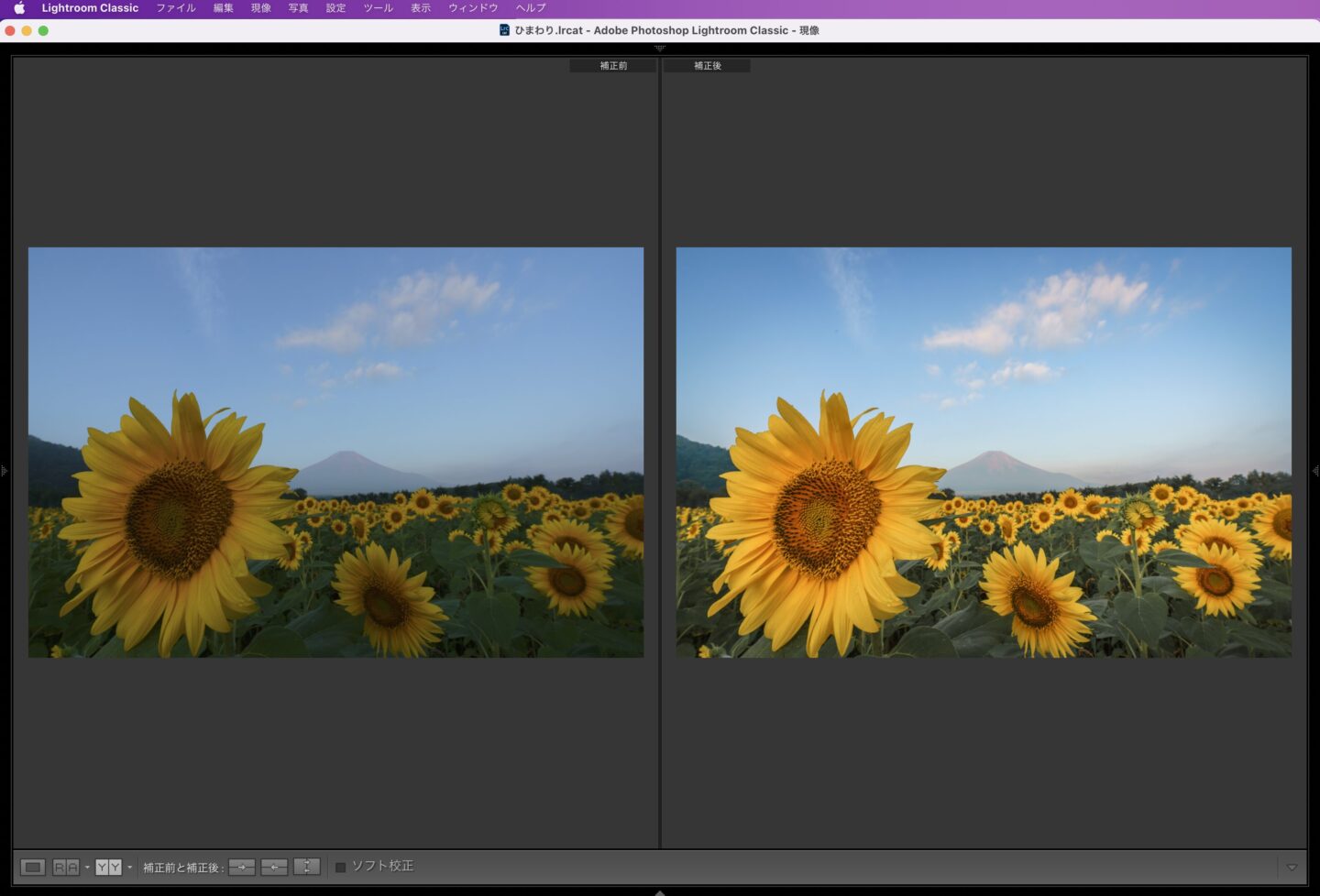The height and width of the screenshot is (896, 1320).
Task: Click the catalog document icon in title bar
Action: pyautogui.click(x=504, y=30)
